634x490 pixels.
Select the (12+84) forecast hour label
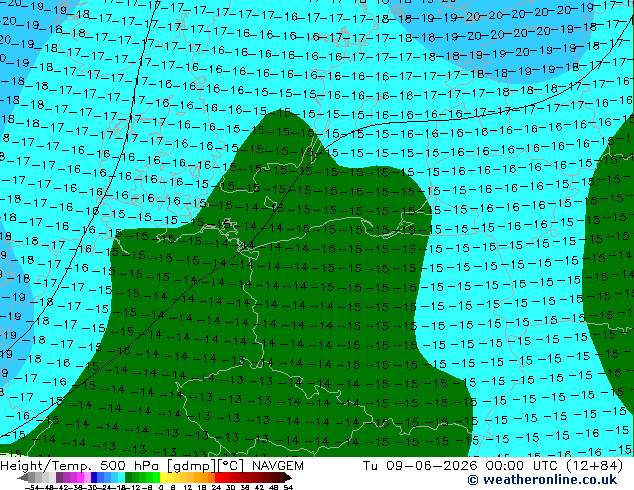[x=594, y=466]
